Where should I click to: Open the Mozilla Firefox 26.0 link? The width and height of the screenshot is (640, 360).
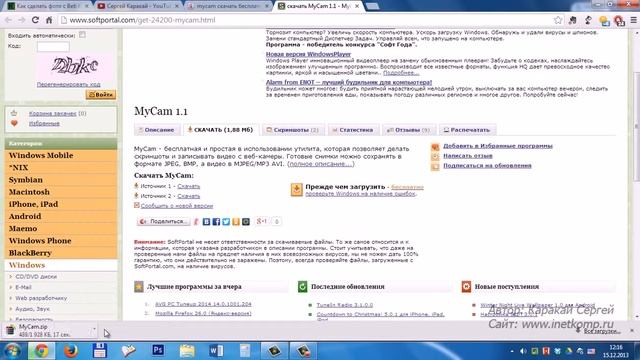pos(203,313)
